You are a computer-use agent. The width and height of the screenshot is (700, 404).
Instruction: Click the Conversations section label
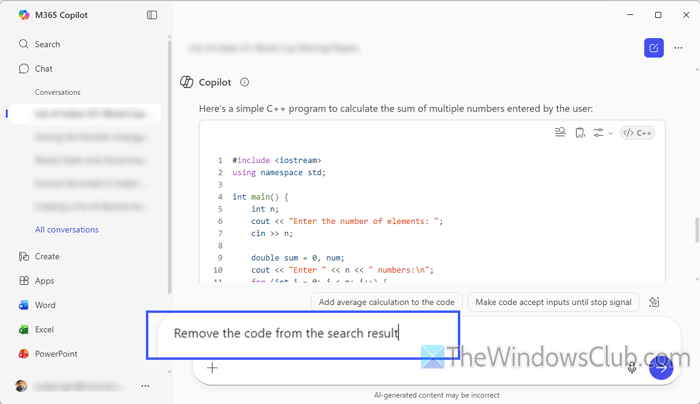(x=58, y=92)
